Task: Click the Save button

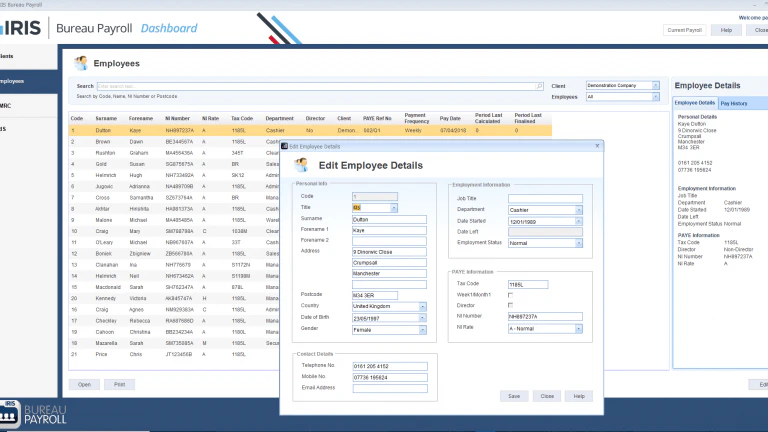Action: click(x=514, y=396)
